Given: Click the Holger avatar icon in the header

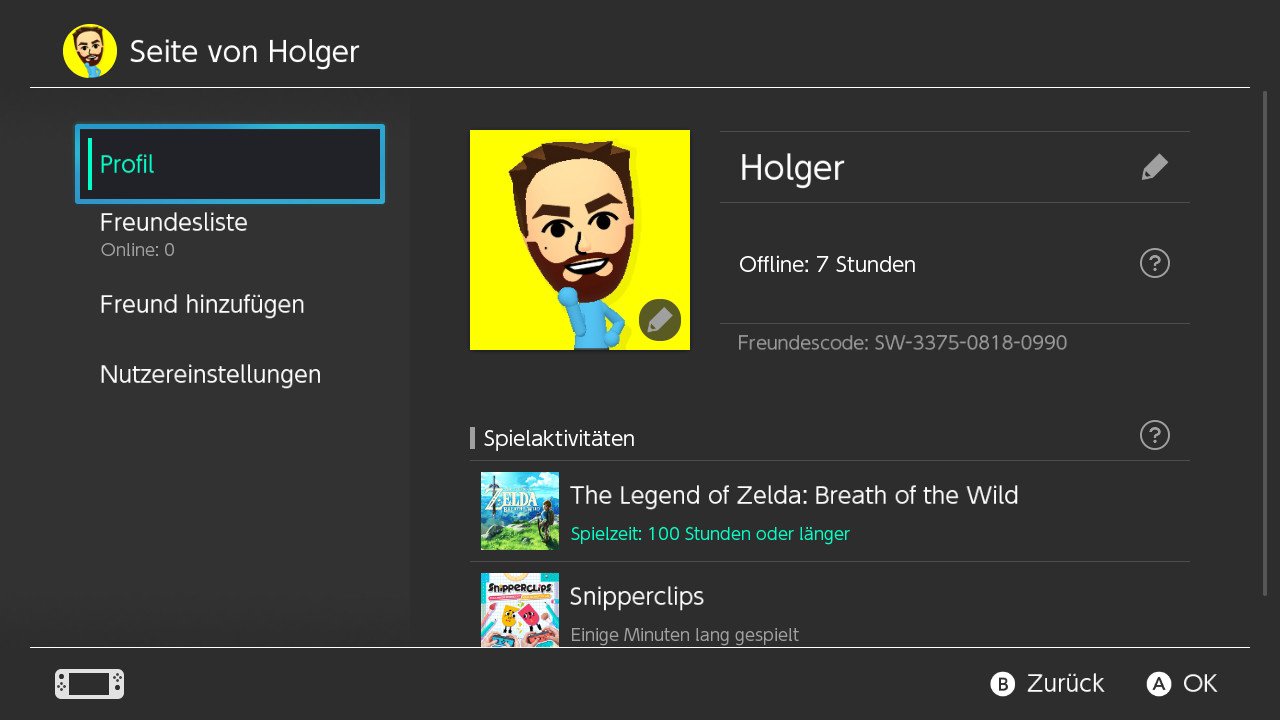Looking at the screenshot, I should [90, 51].
